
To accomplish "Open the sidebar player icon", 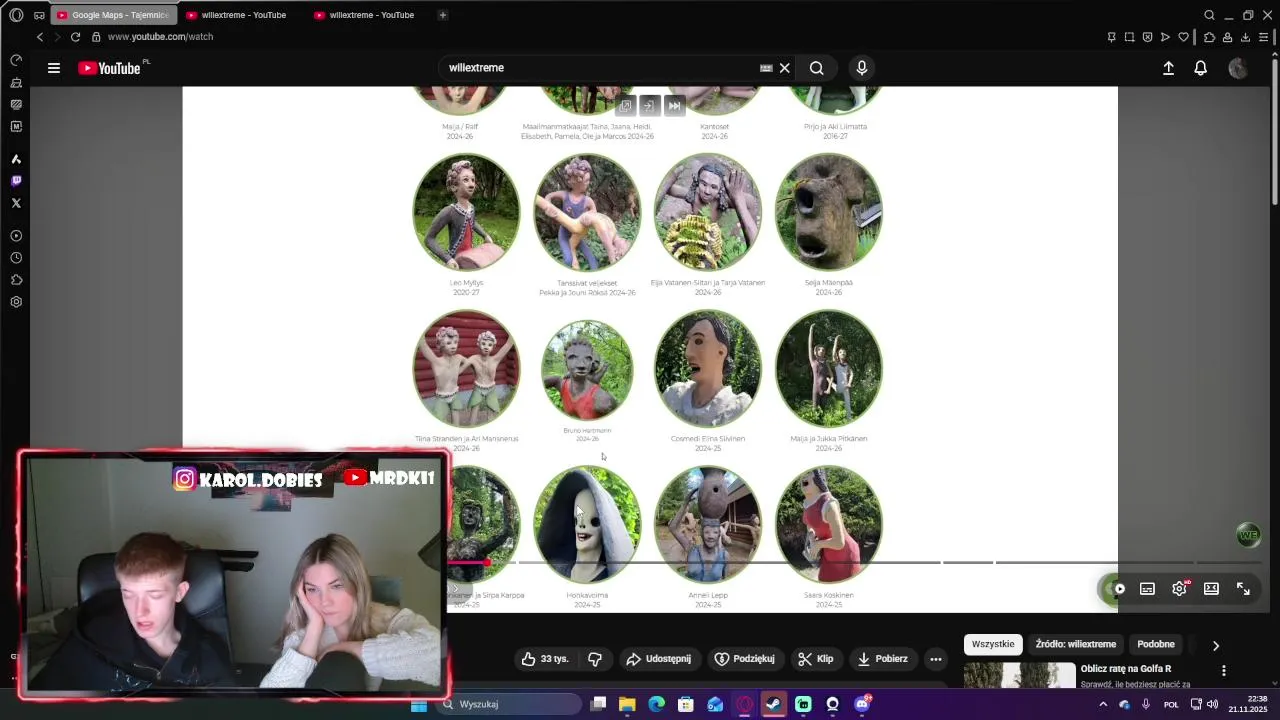I will pyautogui.click(x=16, y=236).
